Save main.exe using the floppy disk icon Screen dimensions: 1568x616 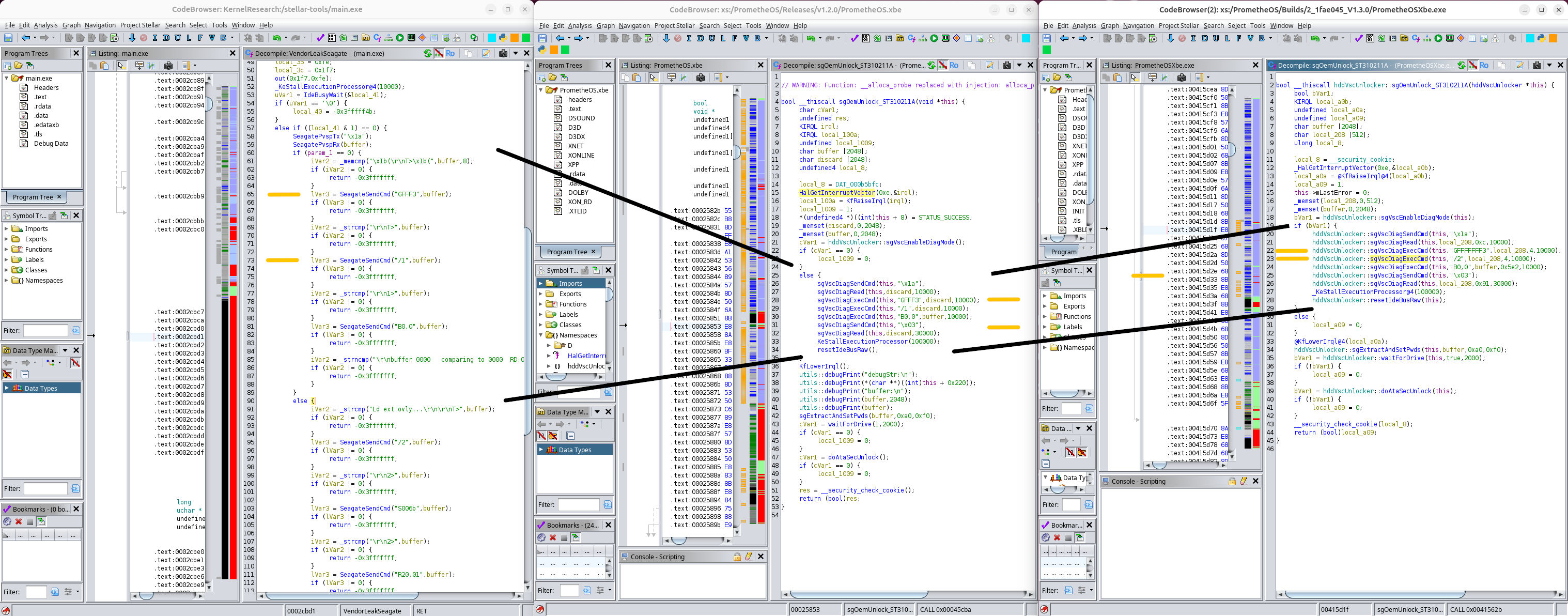8,38
